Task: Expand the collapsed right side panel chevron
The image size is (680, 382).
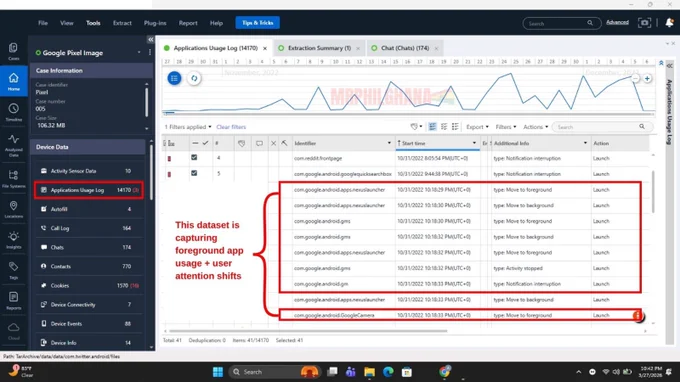Action: coord(670,66)
